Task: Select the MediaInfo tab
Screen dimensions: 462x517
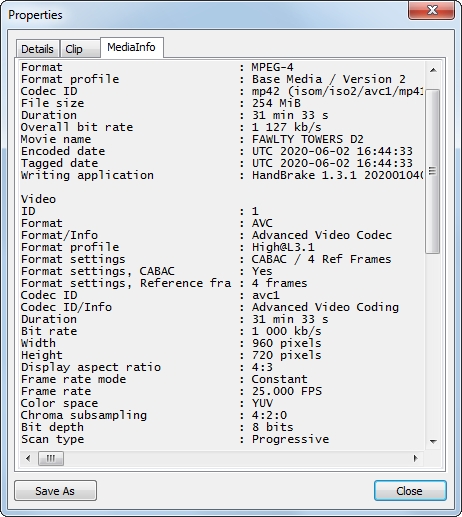Action: tap(132, 47)
